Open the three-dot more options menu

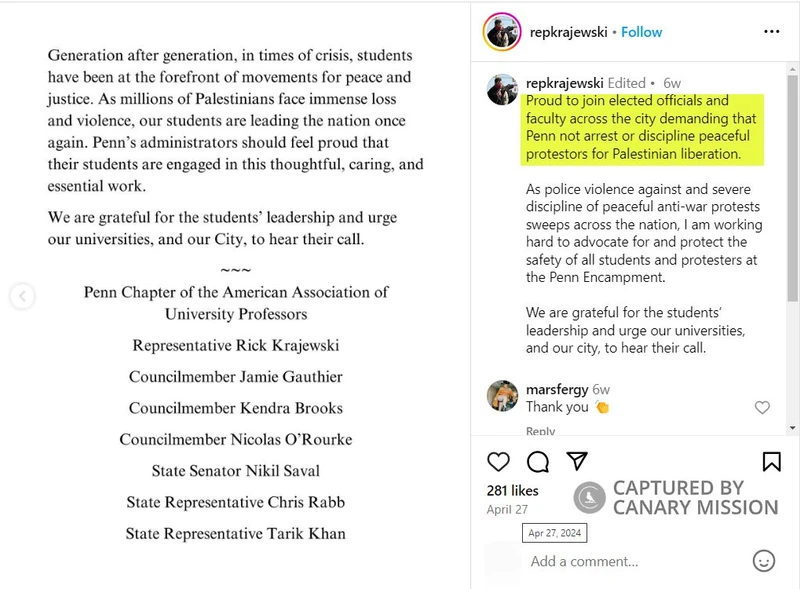pyautogui.click(x=771, y=32)
